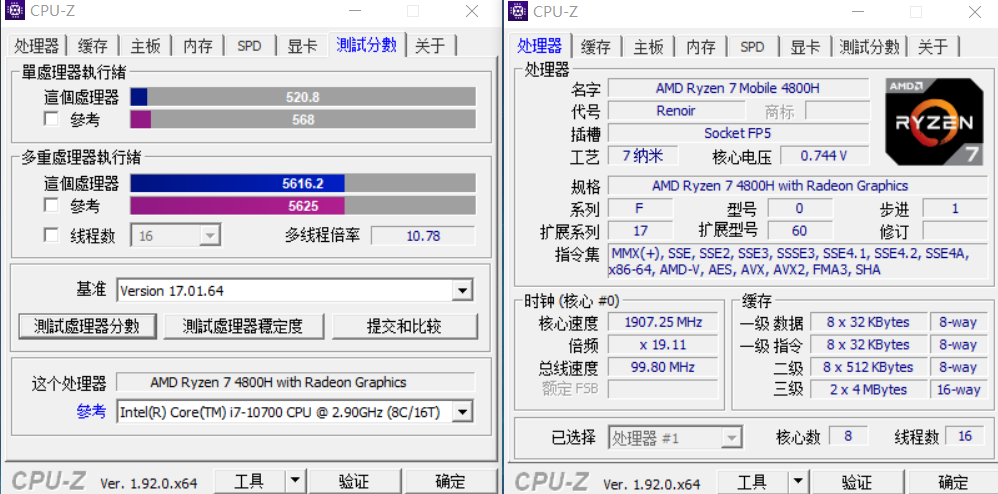This screenshot has height=494, width=998.
Task: Click 这个处理器 name field in left window
Action: pos(295,382)
